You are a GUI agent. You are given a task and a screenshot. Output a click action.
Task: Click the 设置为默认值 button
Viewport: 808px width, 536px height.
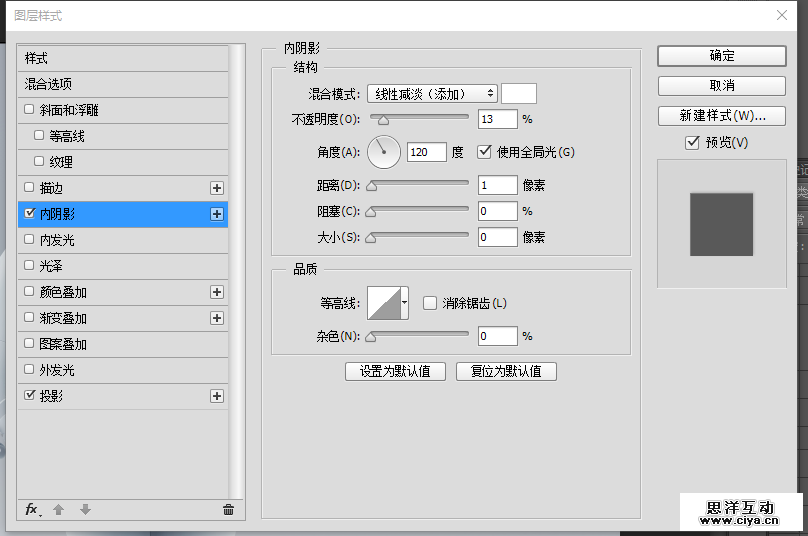click(x=395, y=371)
